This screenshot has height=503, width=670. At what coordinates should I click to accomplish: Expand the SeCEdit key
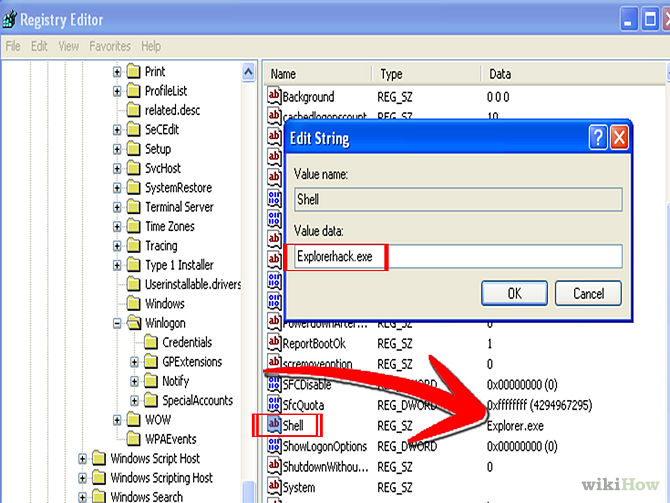pyautogui.click(x=117, y=130)
